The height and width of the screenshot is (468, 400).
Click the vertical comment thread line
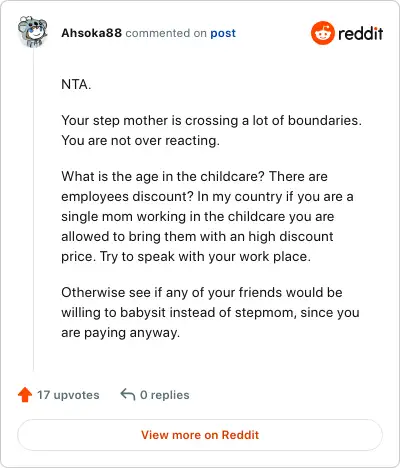pos(33,210)
